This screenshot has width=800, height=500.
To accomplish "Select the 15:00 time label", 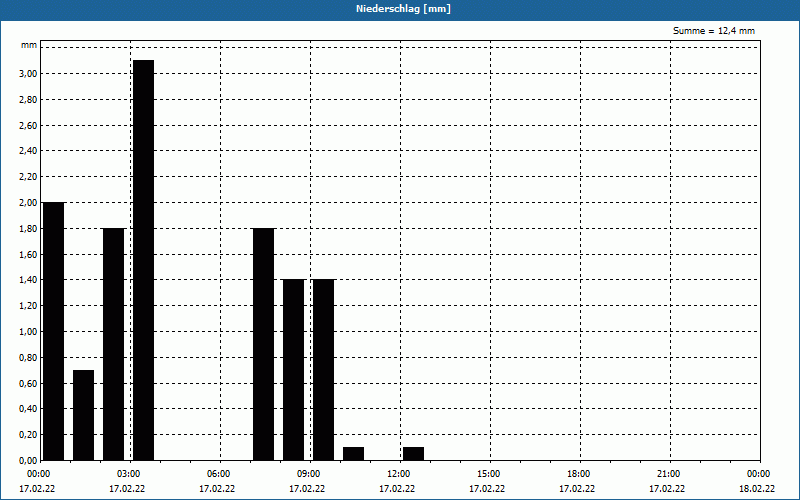I will [x=488, y=474].
